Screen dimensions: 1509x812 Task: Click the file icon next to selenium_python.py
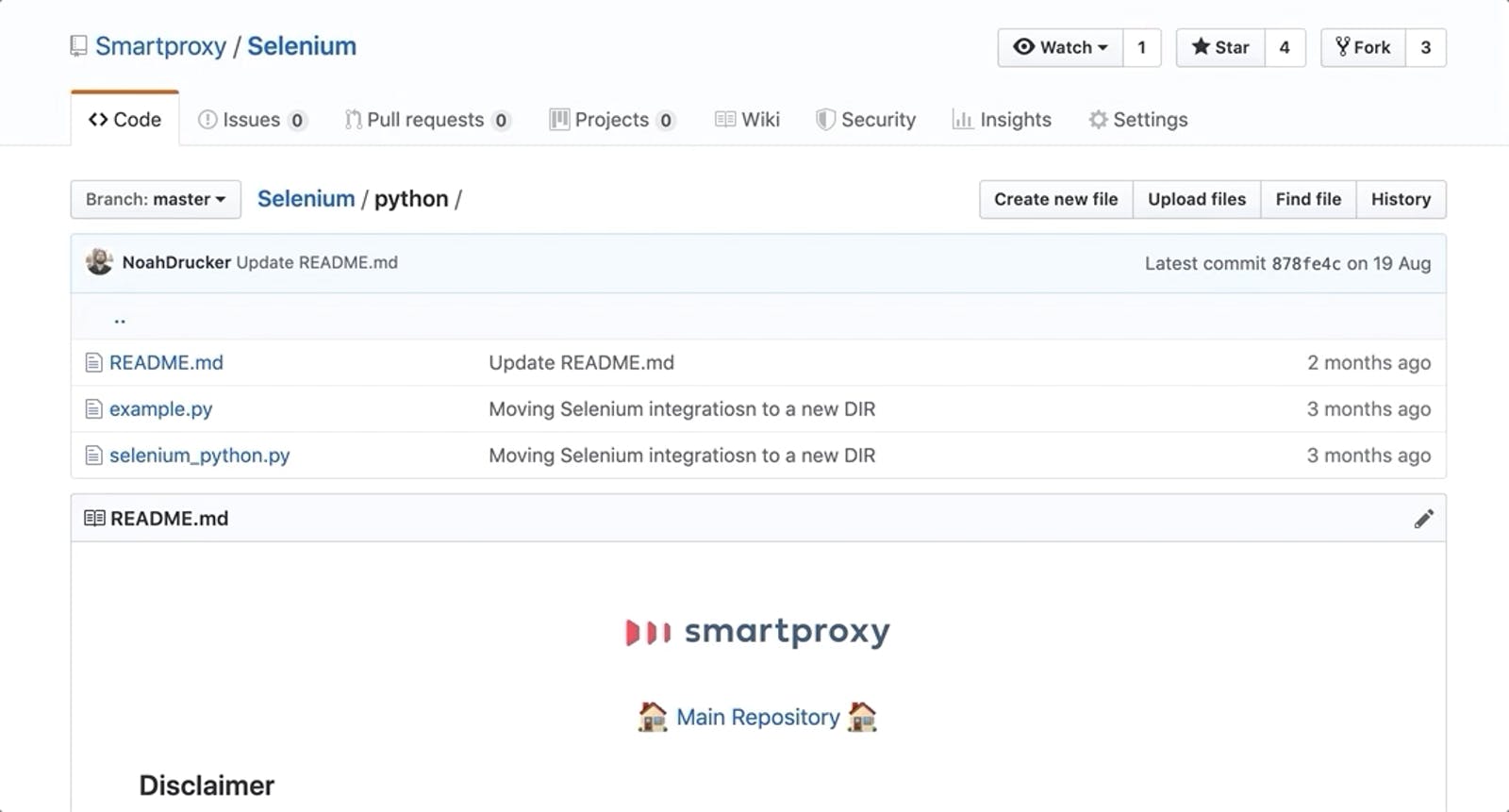point(93,456)
